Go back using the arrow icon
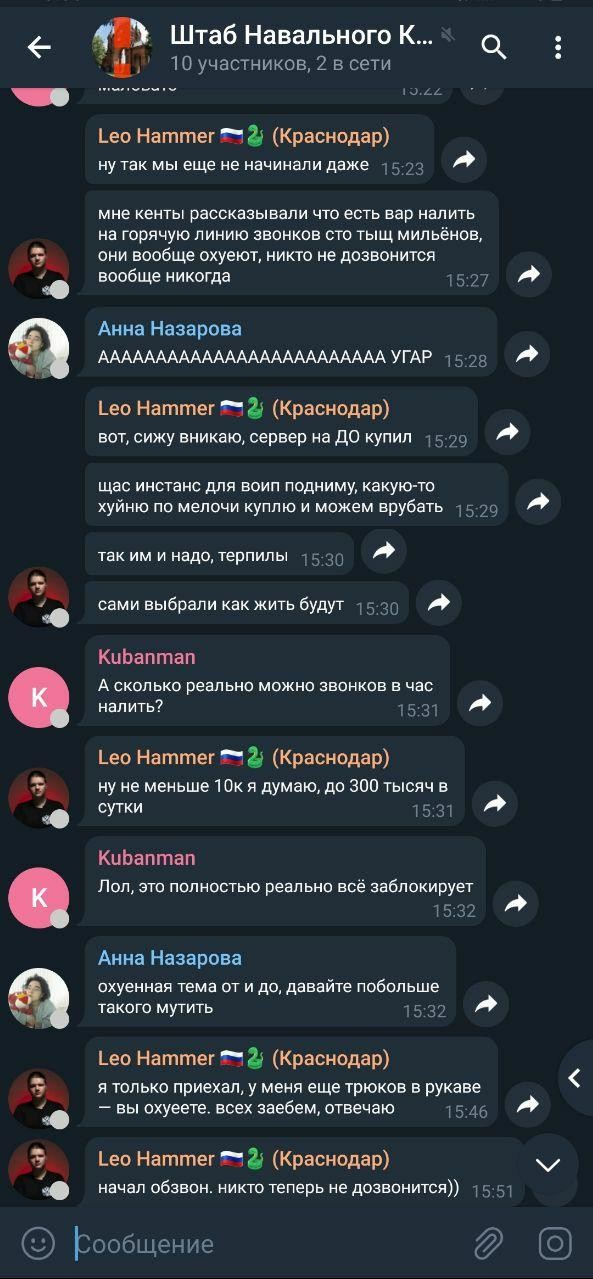The height and width of the screenshot is (1279, 593). pos(39,46)
